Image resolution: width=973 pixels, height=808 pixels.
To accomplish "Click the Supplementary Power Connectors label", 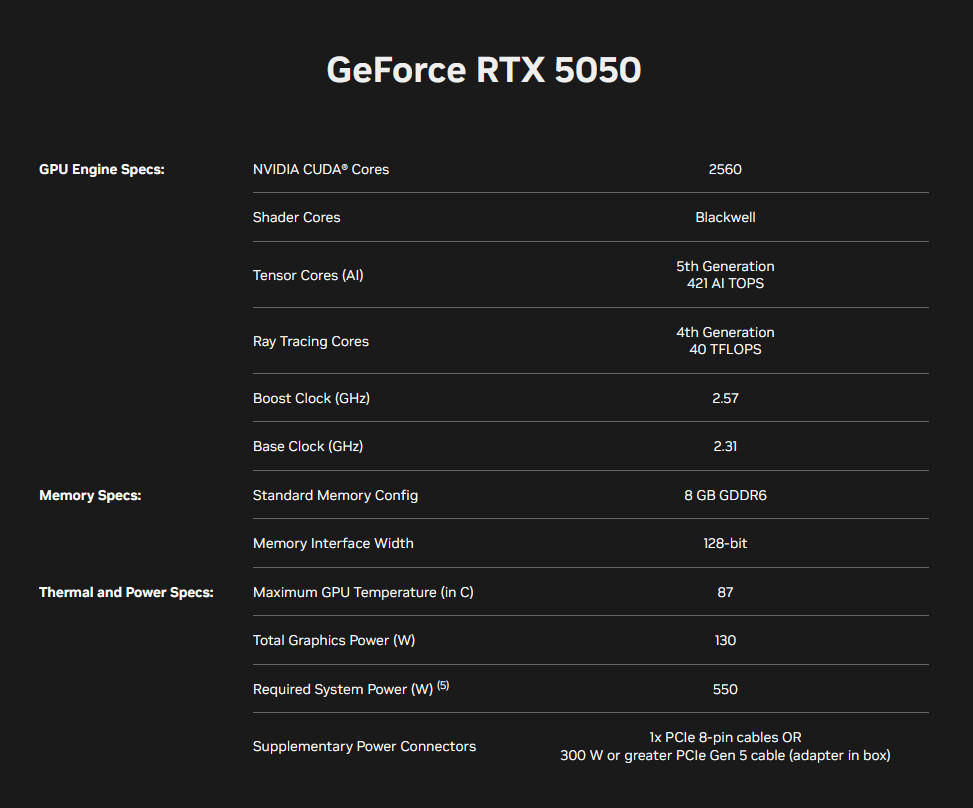I will coord(364,746).
